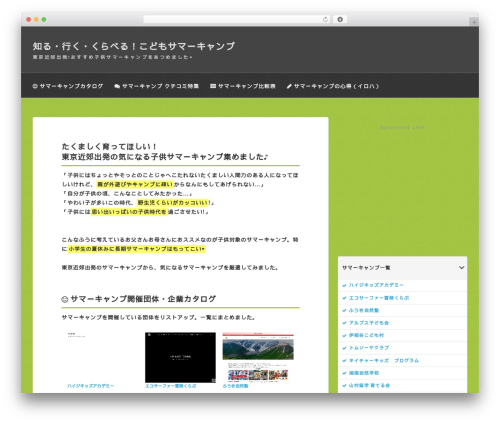The width and height of the screenshot is (500, 423).
Task: Open ハイジキッズアカデミー in the sidebar list
Action: click(x=376, y=285)
